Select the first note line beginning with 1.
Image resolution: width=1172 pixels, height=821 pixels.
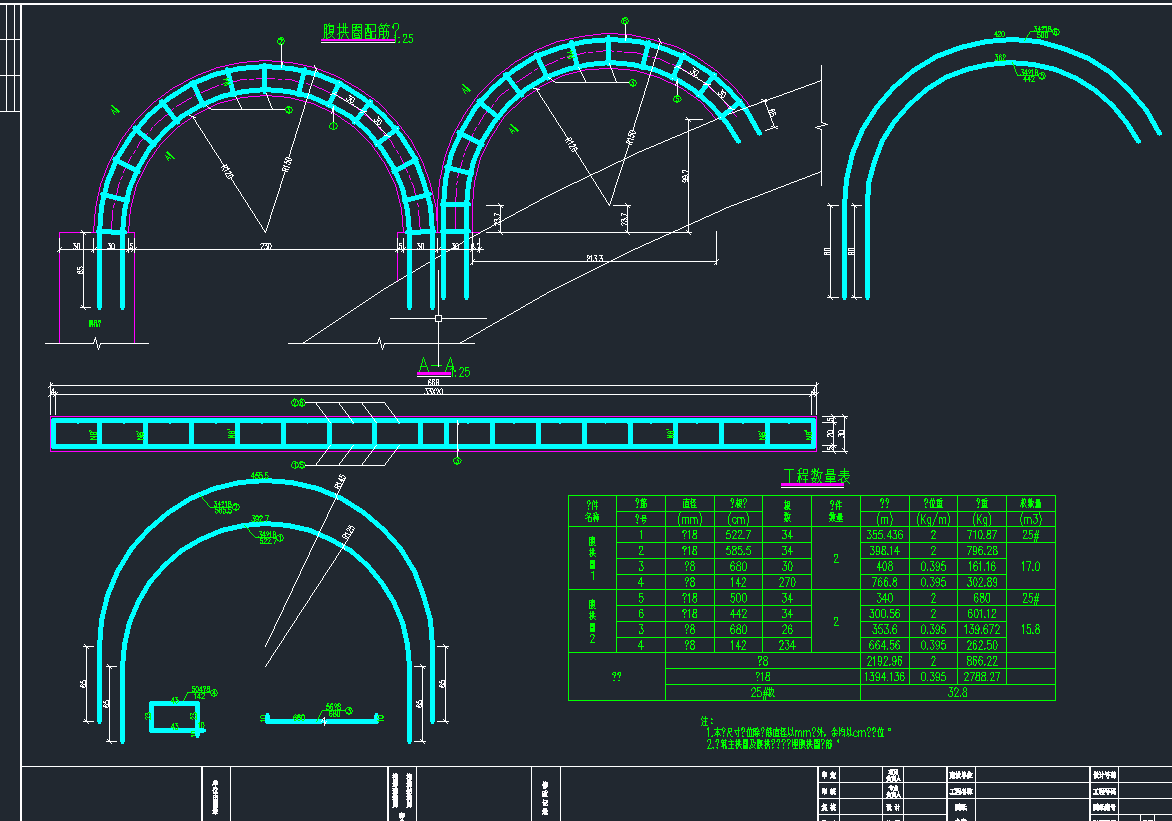(799, 733)
